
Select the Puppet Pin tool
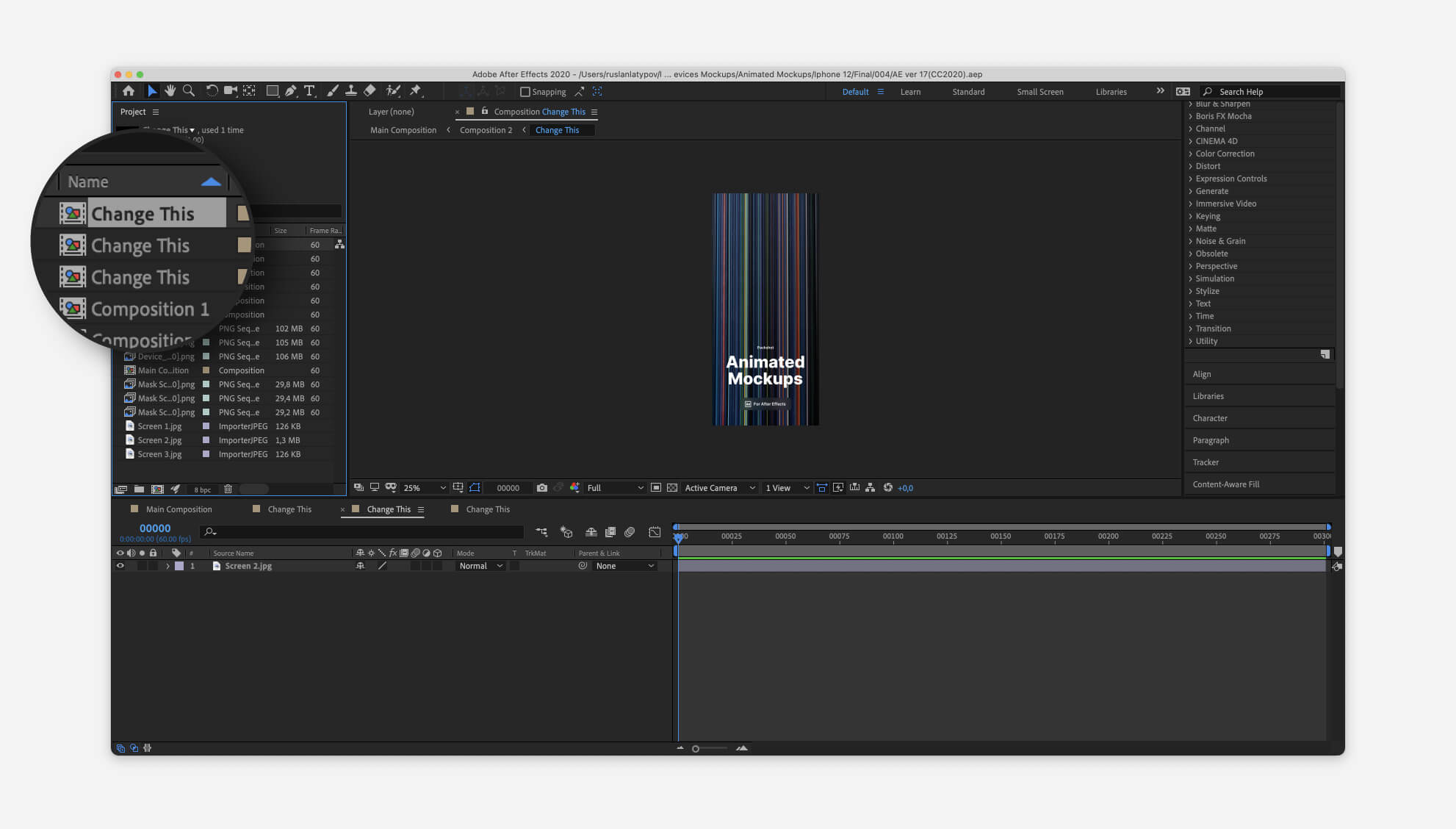click(416, 91)
